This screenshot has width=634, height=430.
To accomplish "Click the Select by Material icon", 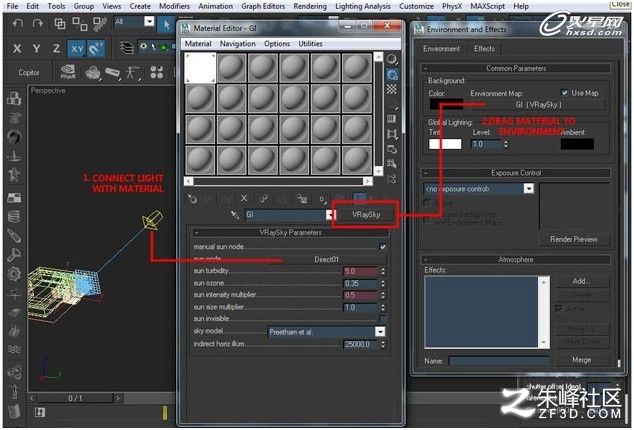I will pos(391,164).
